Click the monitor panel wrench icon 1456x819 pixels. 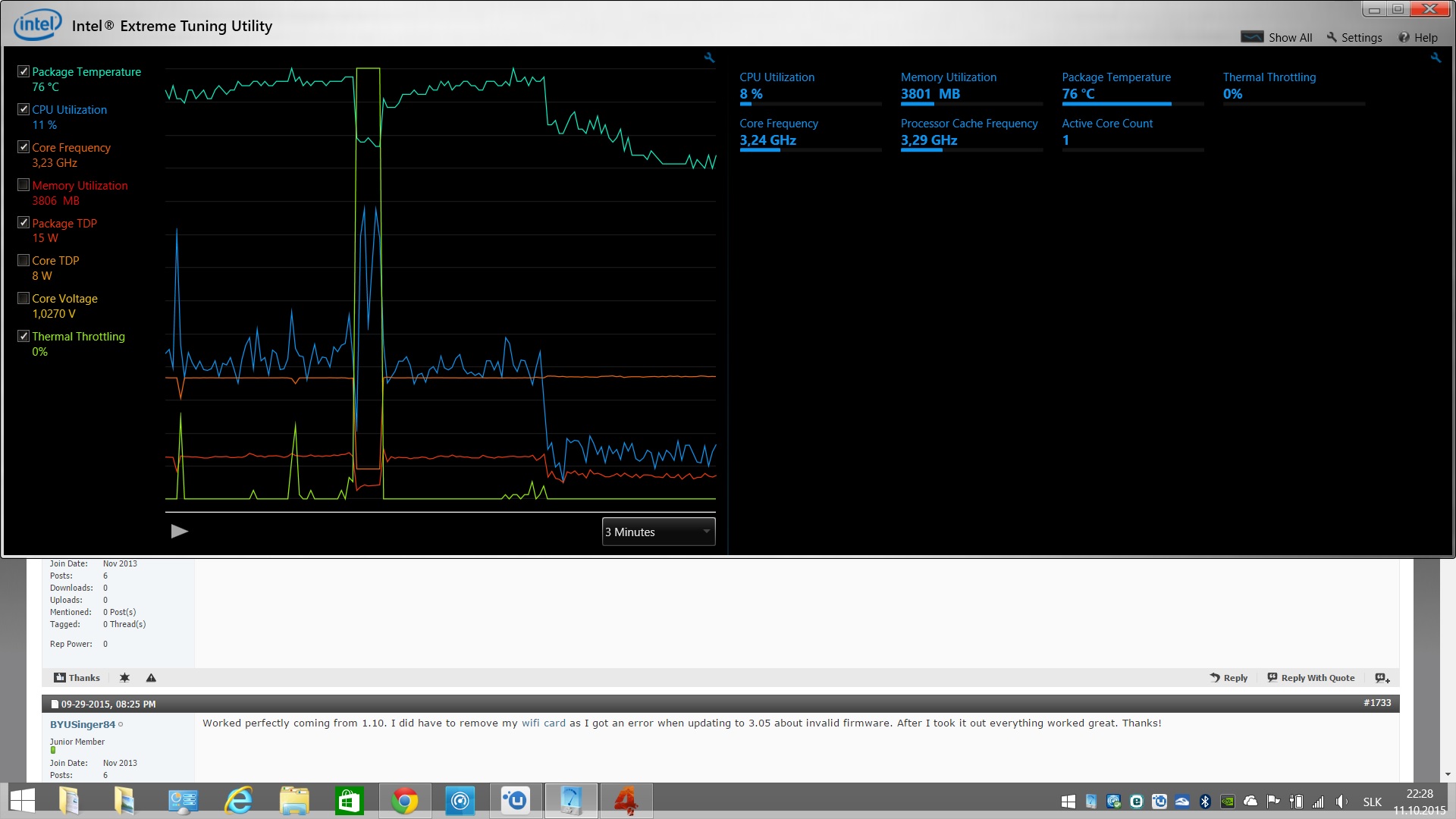click(1436, 58)
